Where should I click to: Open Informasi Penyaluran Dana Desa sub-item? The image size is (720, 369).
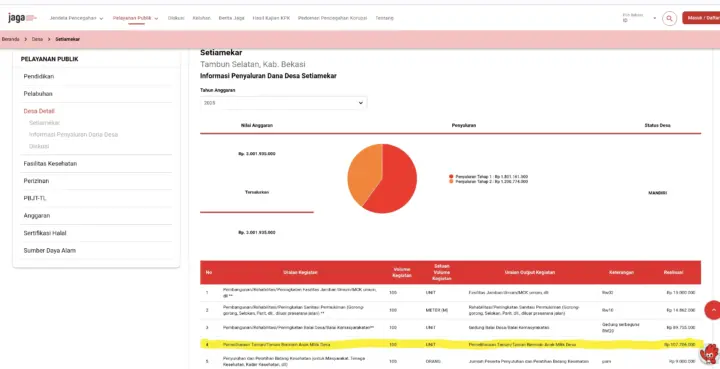[x=73, y=134]
